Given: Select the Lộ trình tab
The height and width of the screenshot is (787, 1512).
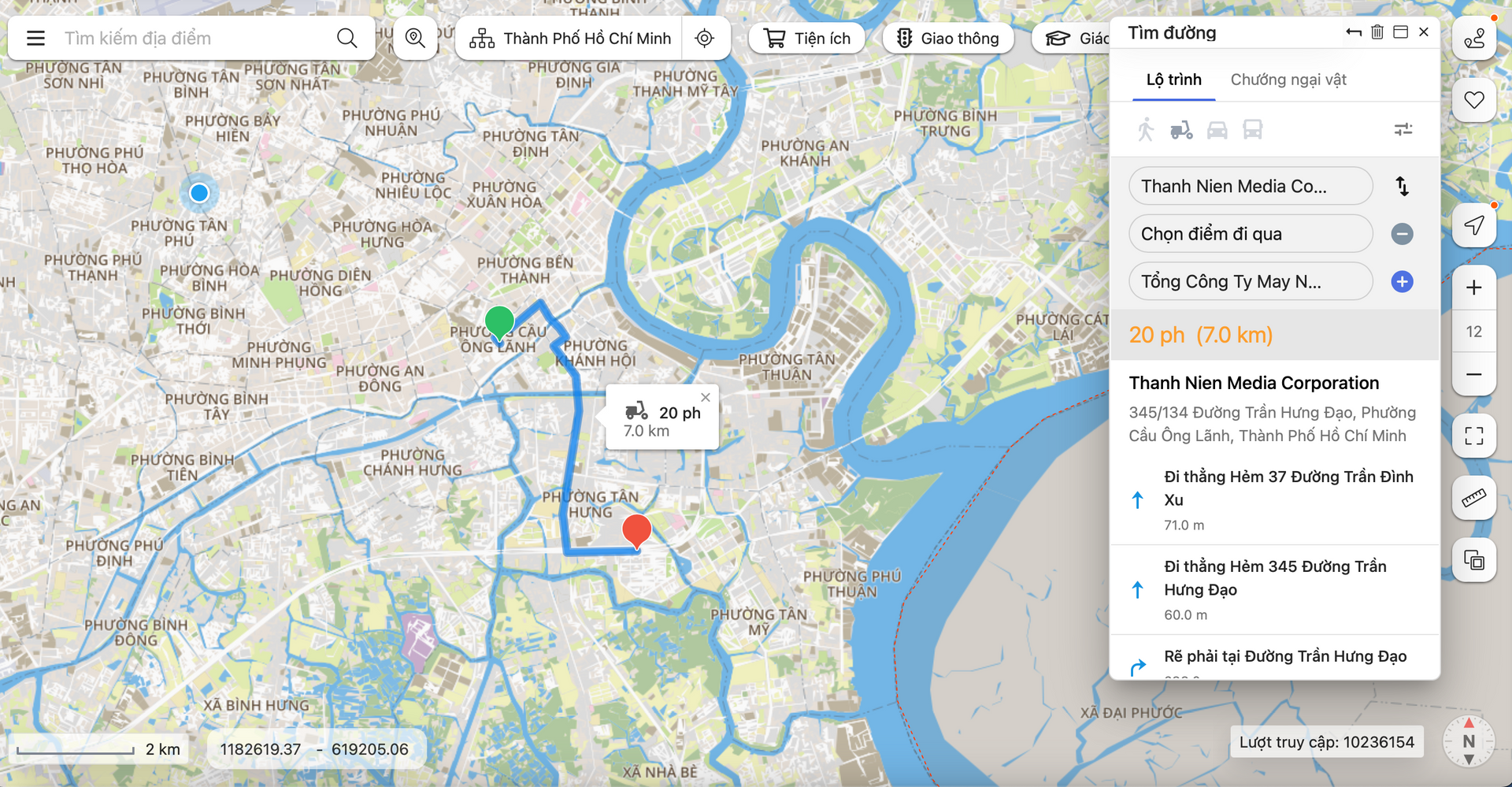Looking at the screenshot, I should click(x=1173, y=80).
